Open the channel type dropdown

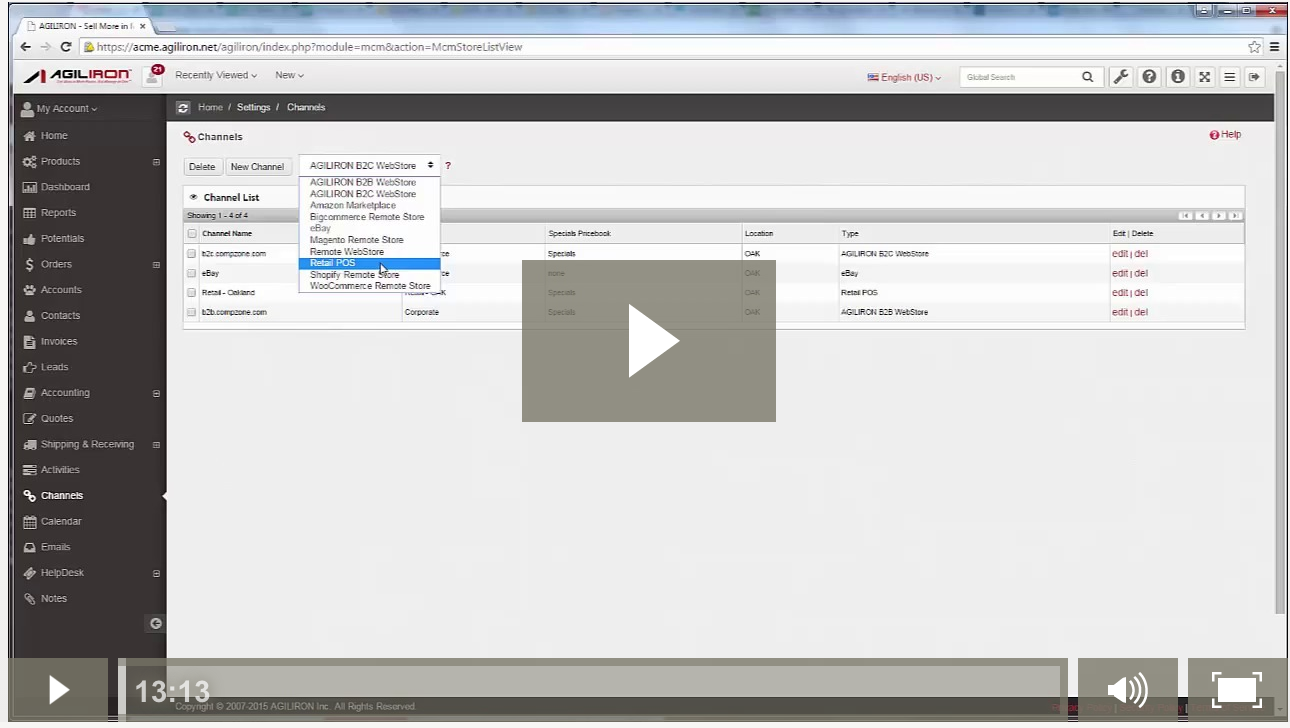pyautogui.click(x=369, y=166)
